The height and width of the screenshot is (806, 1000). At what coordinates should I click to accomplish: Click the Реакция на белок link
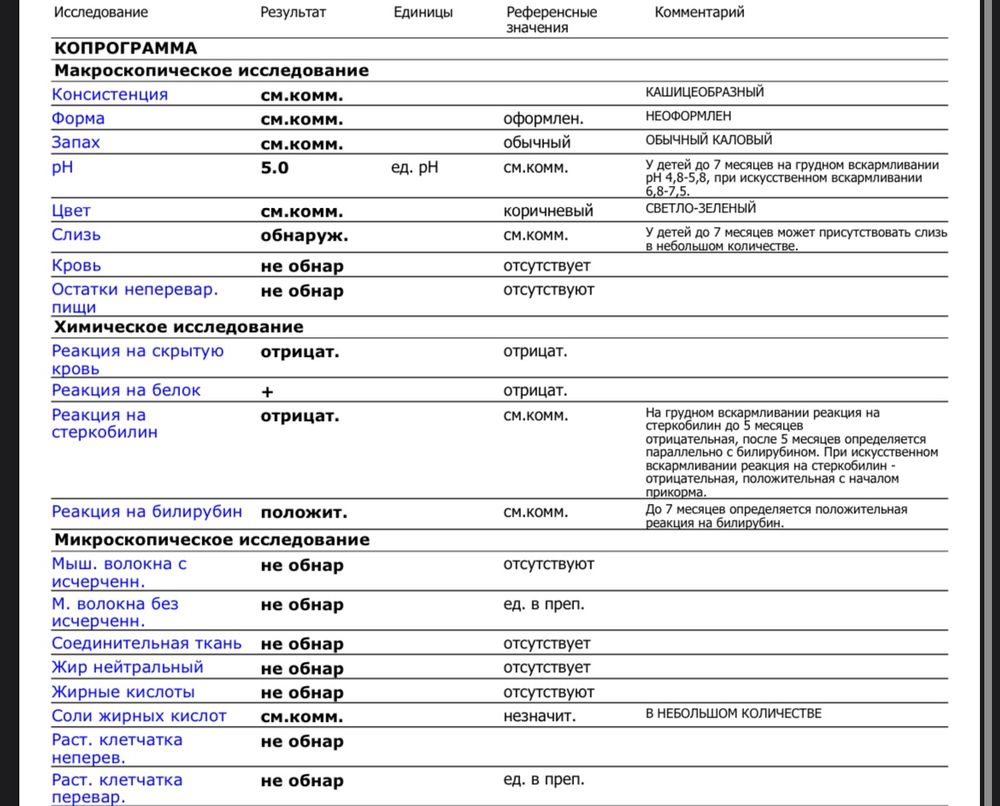click(126, 390)
